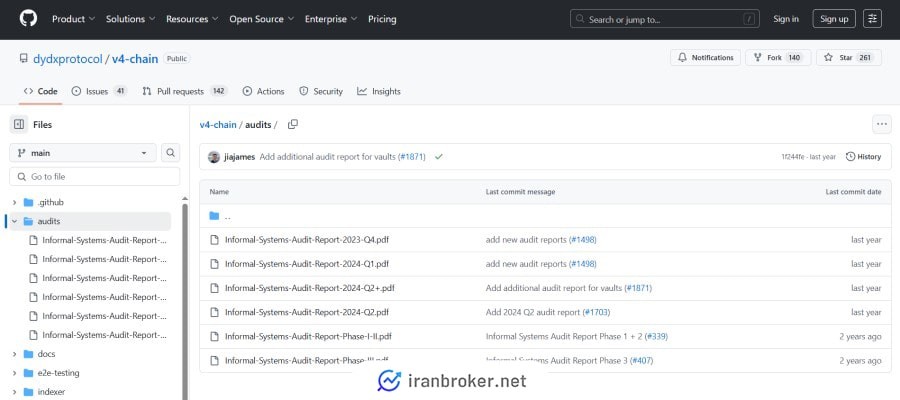Screen dimensions: 900x400
Task: Expand the Resources menu
Action: pos(192,19)
